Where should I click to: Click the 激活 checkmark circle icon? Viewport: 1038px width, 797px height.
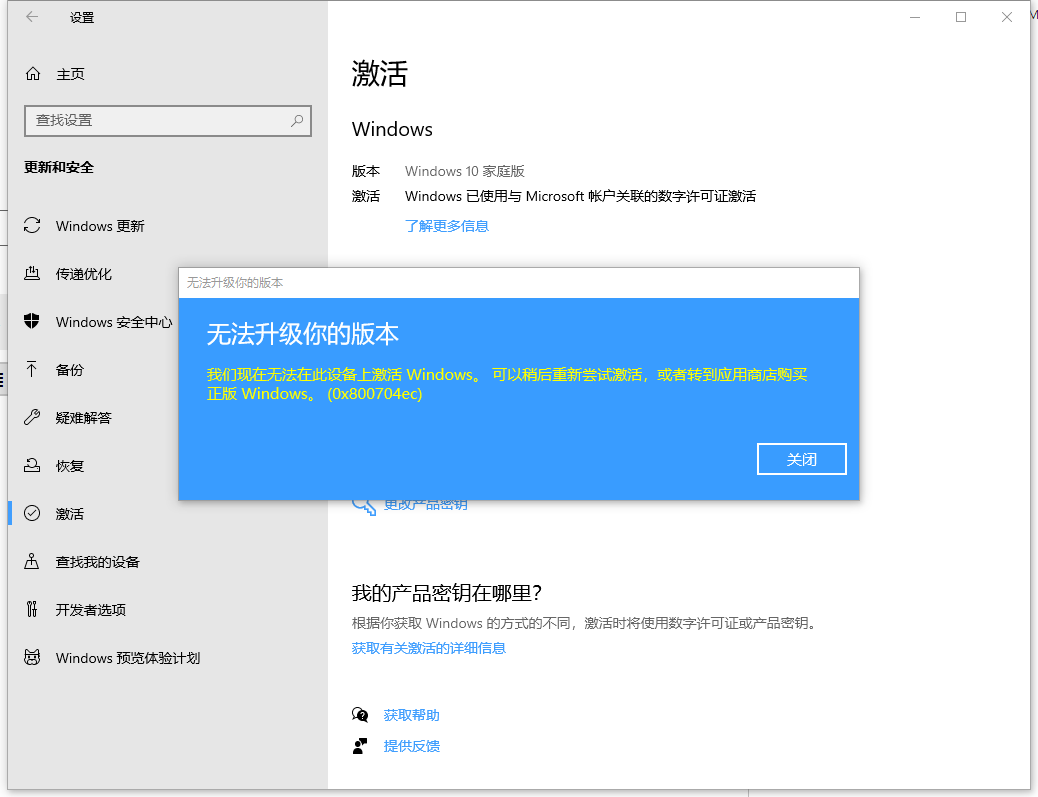(32, 513)
